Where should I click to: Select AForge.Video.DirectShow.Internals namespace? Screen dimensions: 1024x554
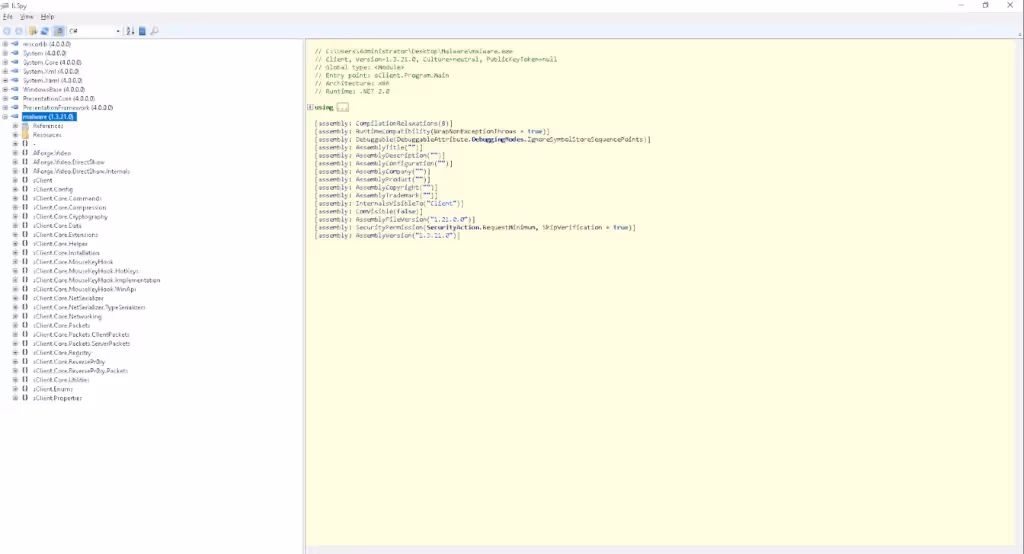82,171
